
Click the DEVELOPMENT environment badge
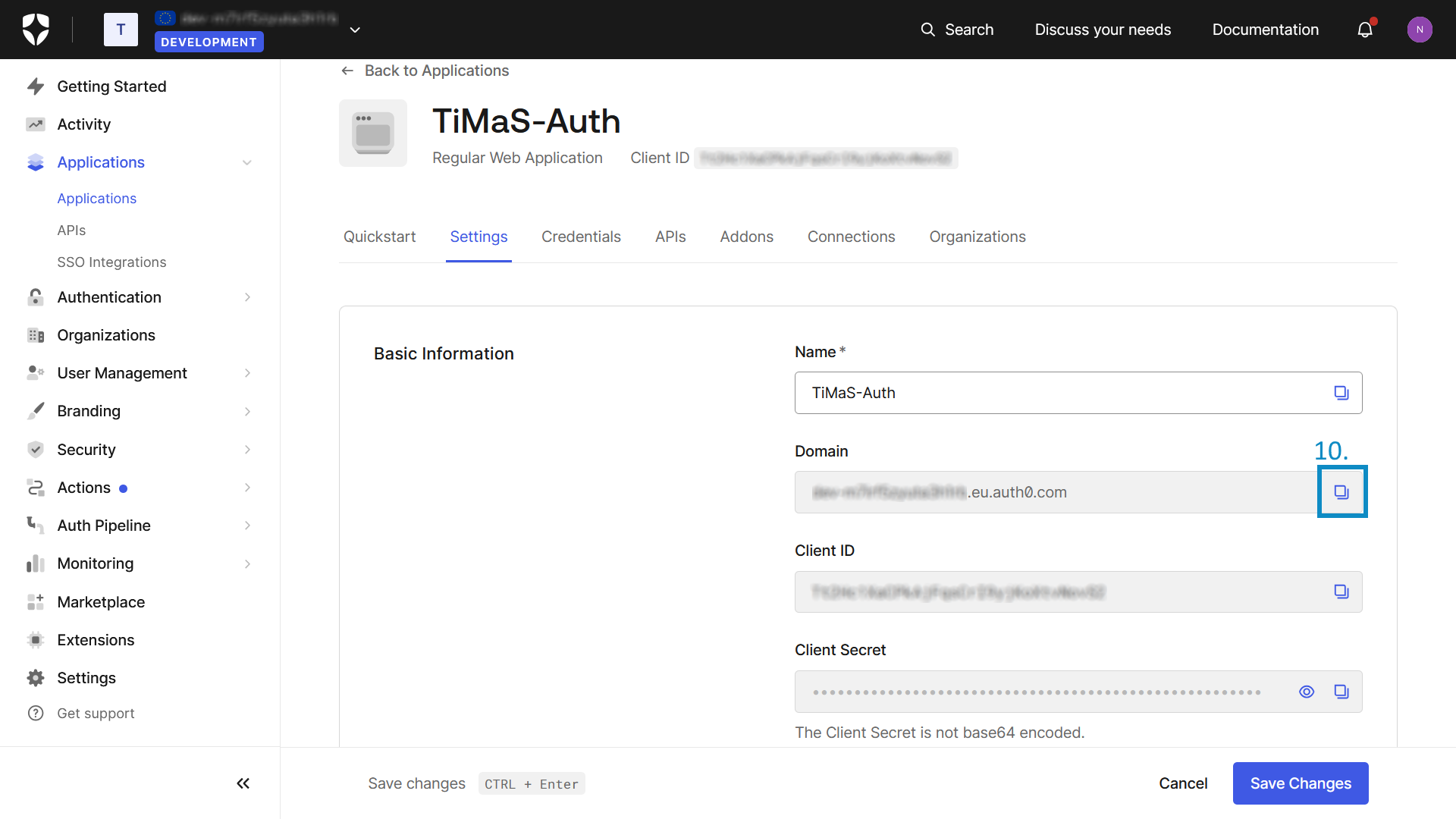[x=209, y=42]
